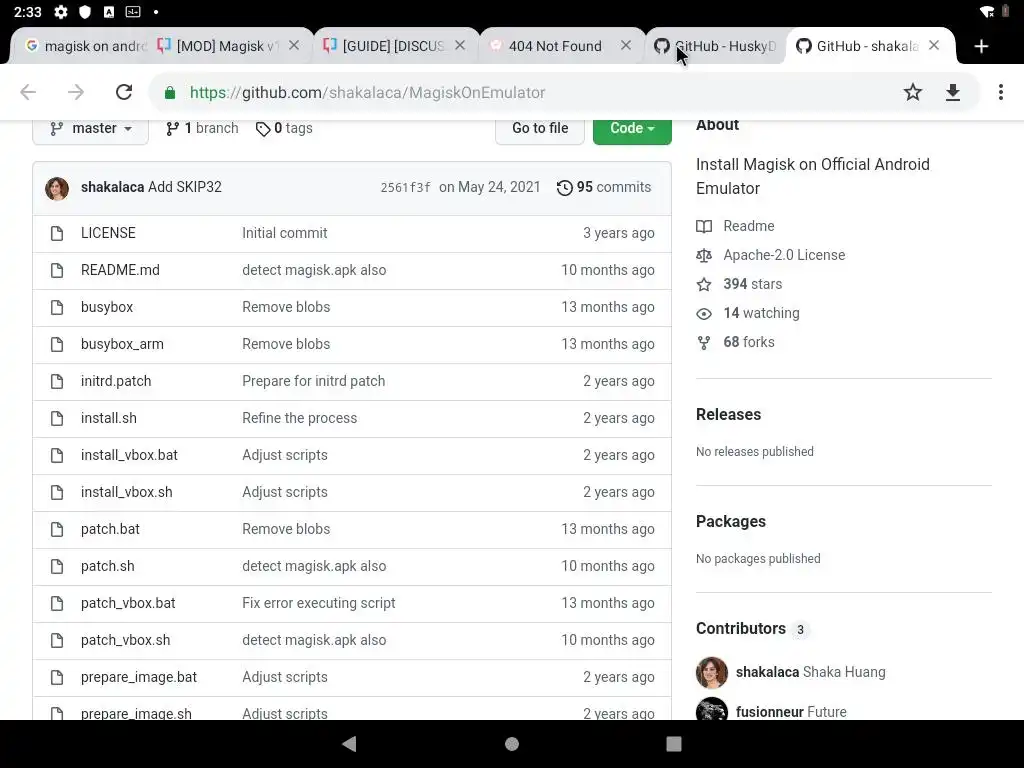Open commit hash 2561f3f

[406, 187]
